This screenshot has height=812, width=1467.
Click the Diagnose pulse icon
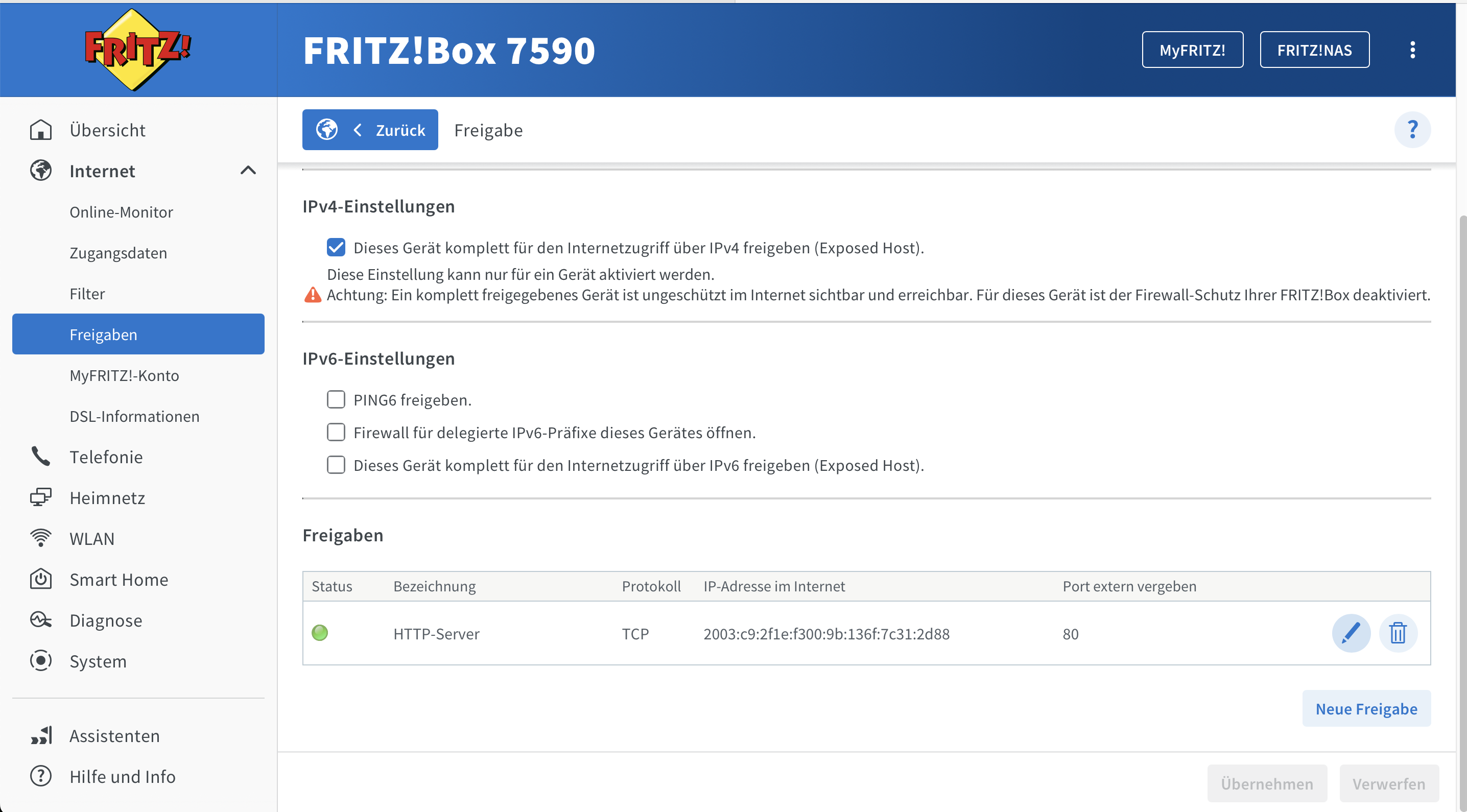40,620
